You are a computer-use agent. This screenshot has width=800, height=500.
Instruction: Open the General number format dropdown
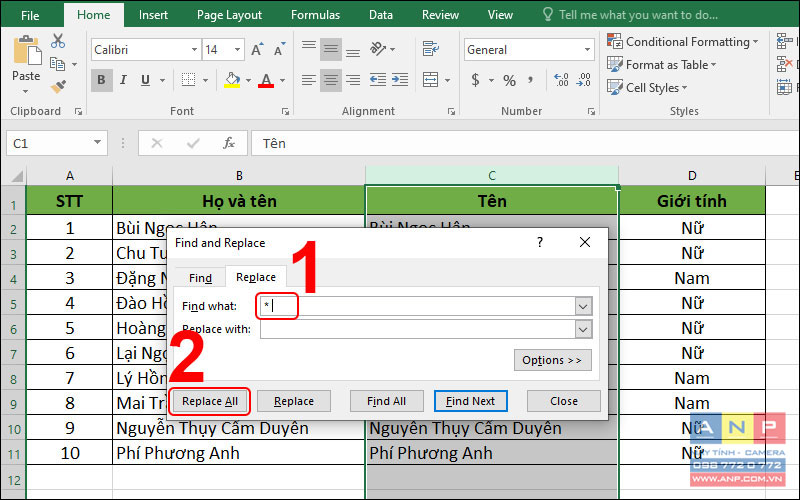click(x=587, y=49)
